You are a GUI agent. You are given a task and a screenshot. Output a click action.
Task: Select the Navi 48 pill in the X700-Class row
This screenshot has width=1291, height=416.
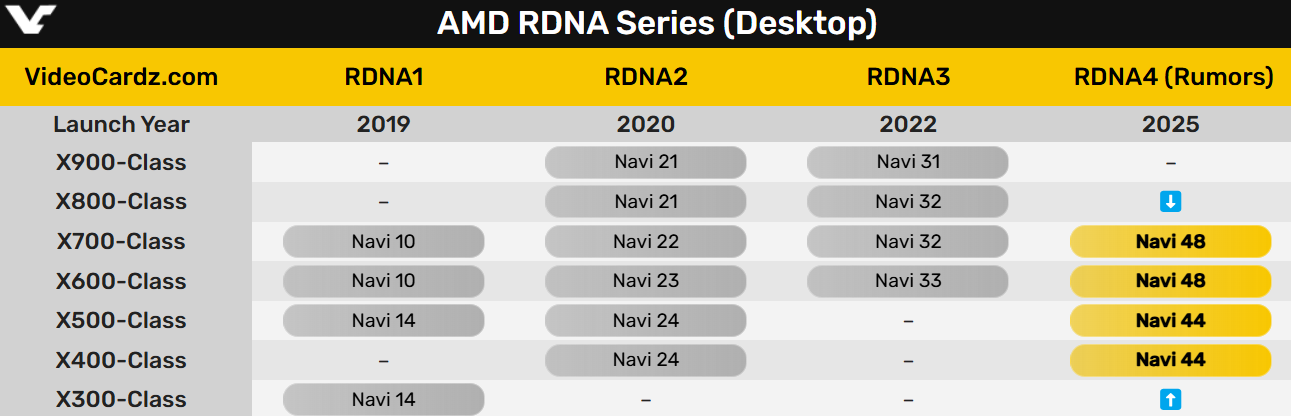[x=1170, y=242]
